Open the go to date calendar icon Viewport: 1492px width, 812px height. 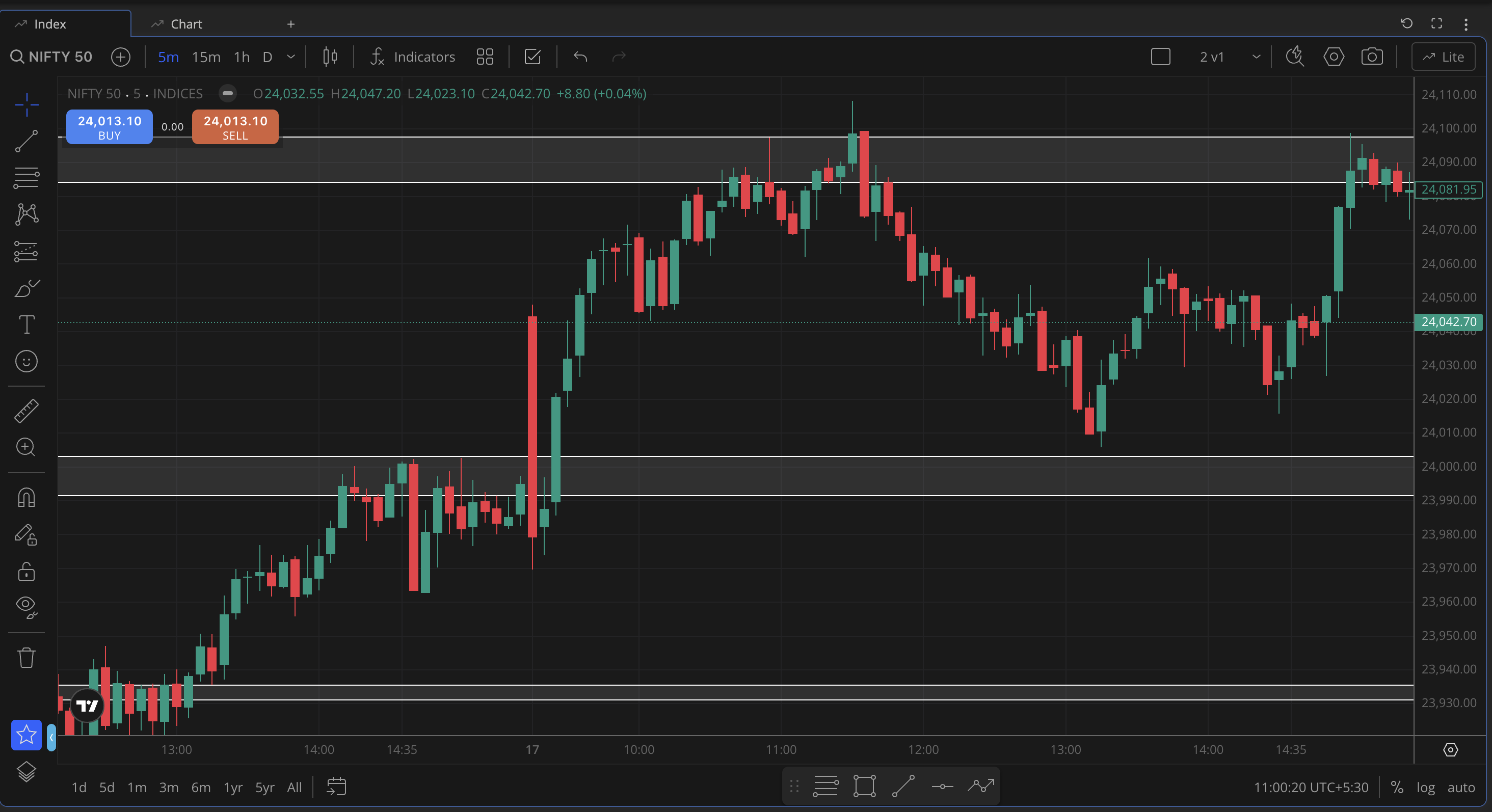[336, 787]
